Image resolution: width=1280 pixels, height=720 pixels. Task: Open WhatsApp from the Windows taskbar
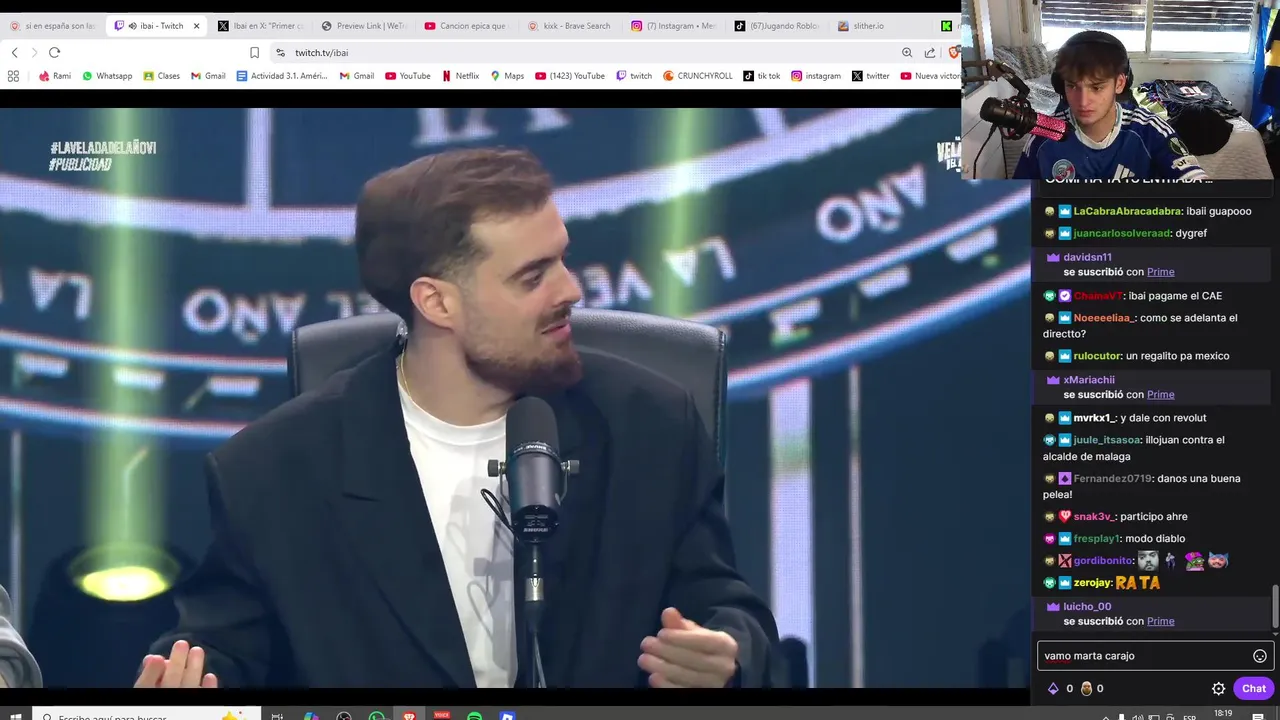click(x=376, y=716)
